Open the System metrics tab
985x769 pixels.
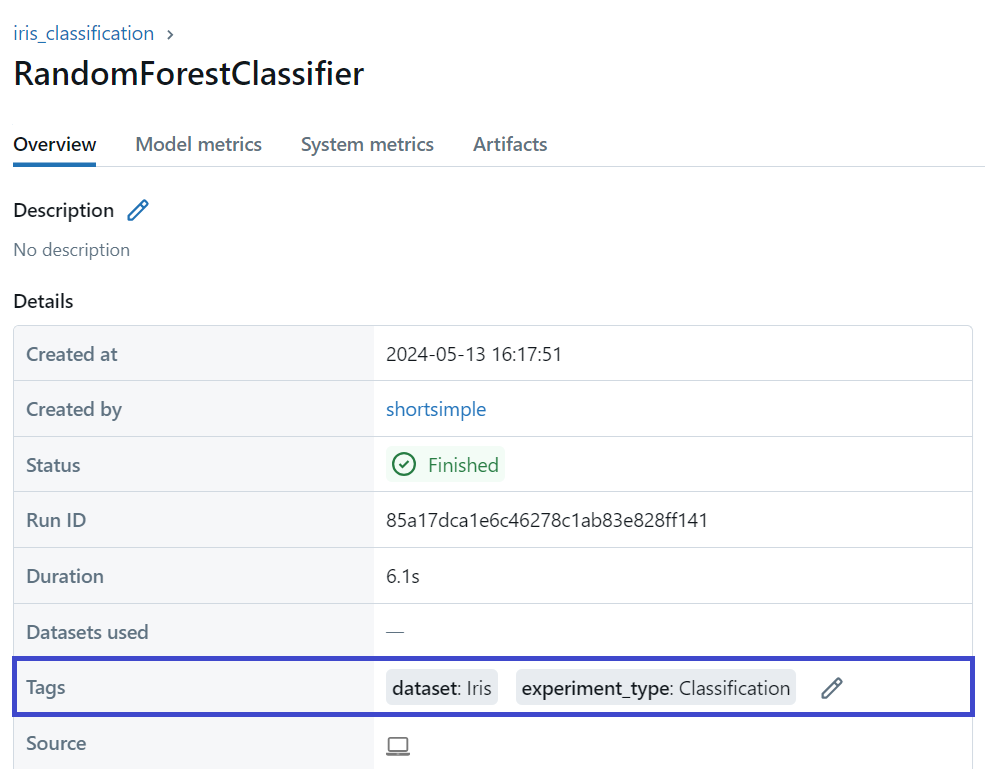click(x=367, y=144)
